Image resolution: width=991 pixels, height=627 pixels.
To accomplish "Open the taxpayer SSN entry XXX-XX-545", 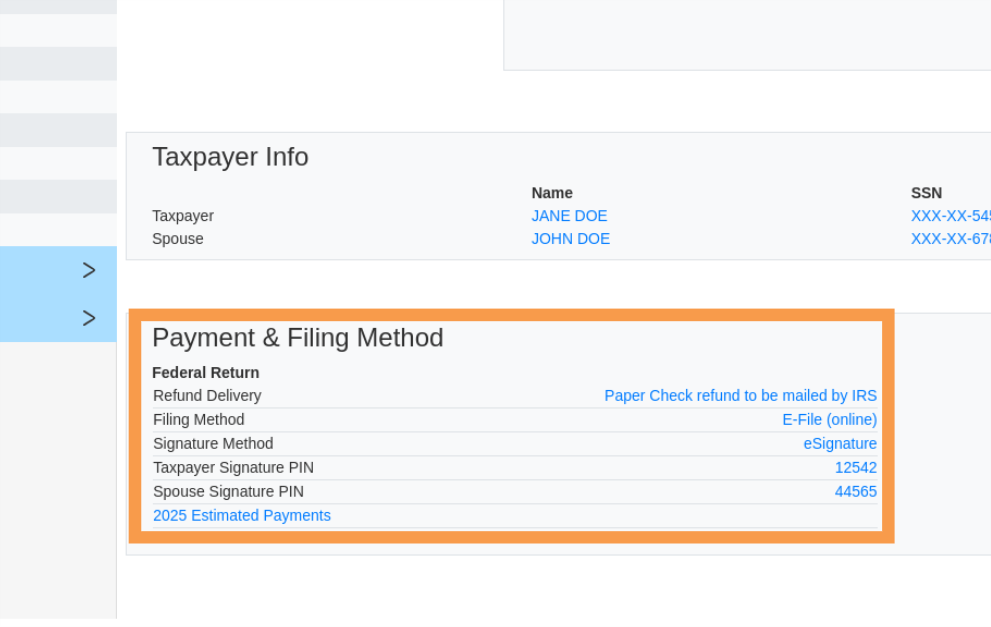I will coord(945,215).
